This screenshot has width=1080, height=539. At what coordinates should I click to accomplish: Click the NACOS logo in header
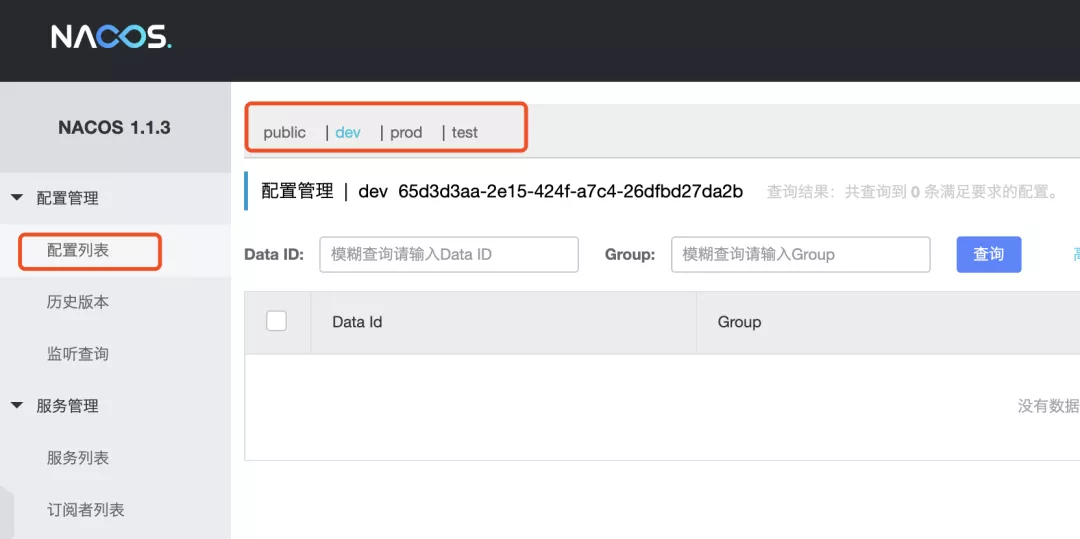tap(112, 37)
